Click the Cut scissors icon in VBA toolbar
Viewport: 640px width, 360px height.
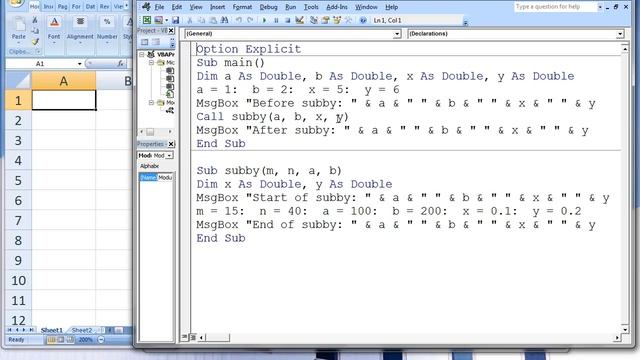pyautogui.click(x=189, y=20)
